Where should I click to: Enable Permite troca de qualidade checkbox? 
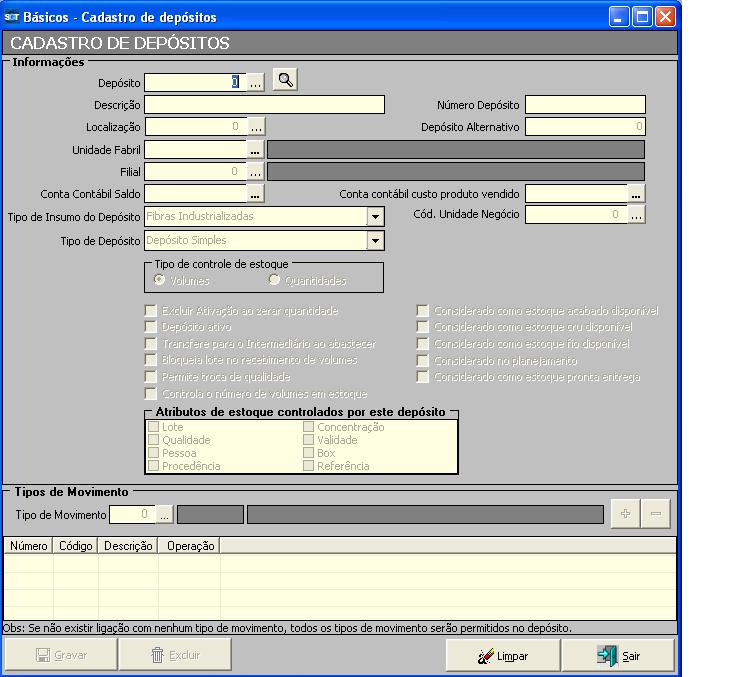(151, 377)
